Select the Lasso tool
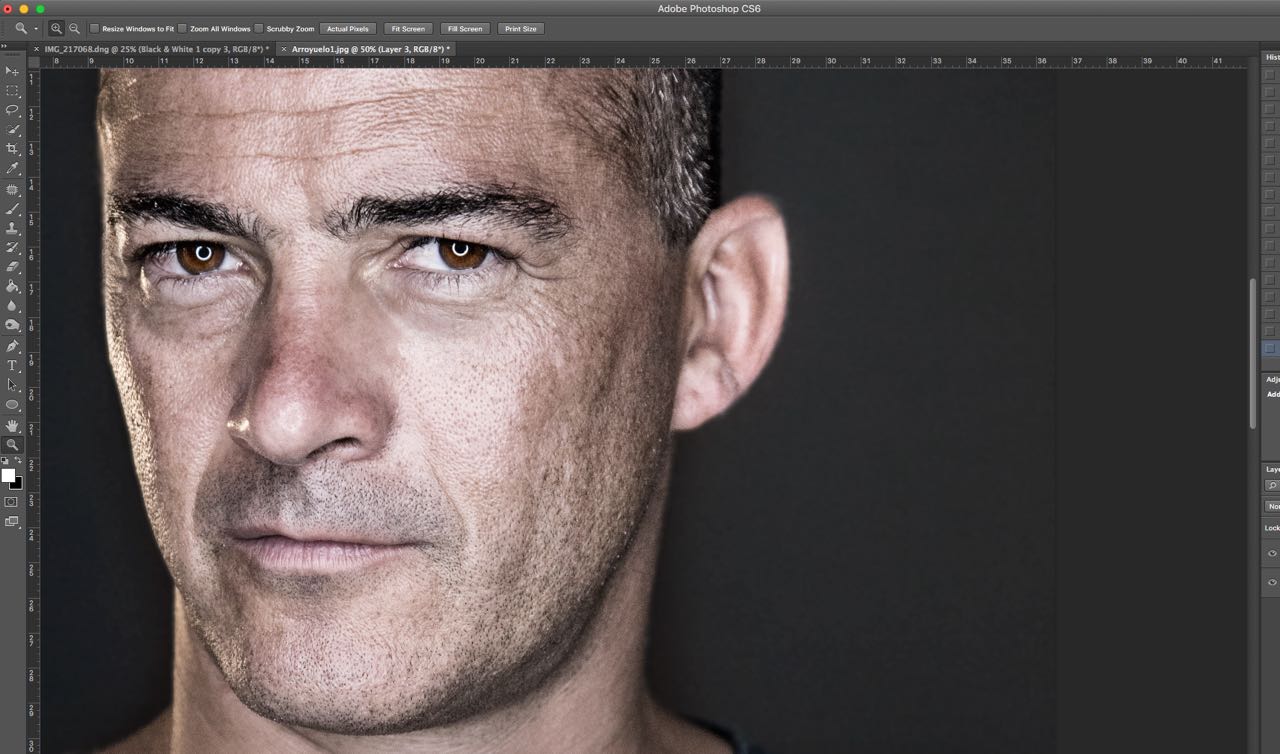Image resolution: width=1280 pixels, height=754 pixels. tap(12, 110)
